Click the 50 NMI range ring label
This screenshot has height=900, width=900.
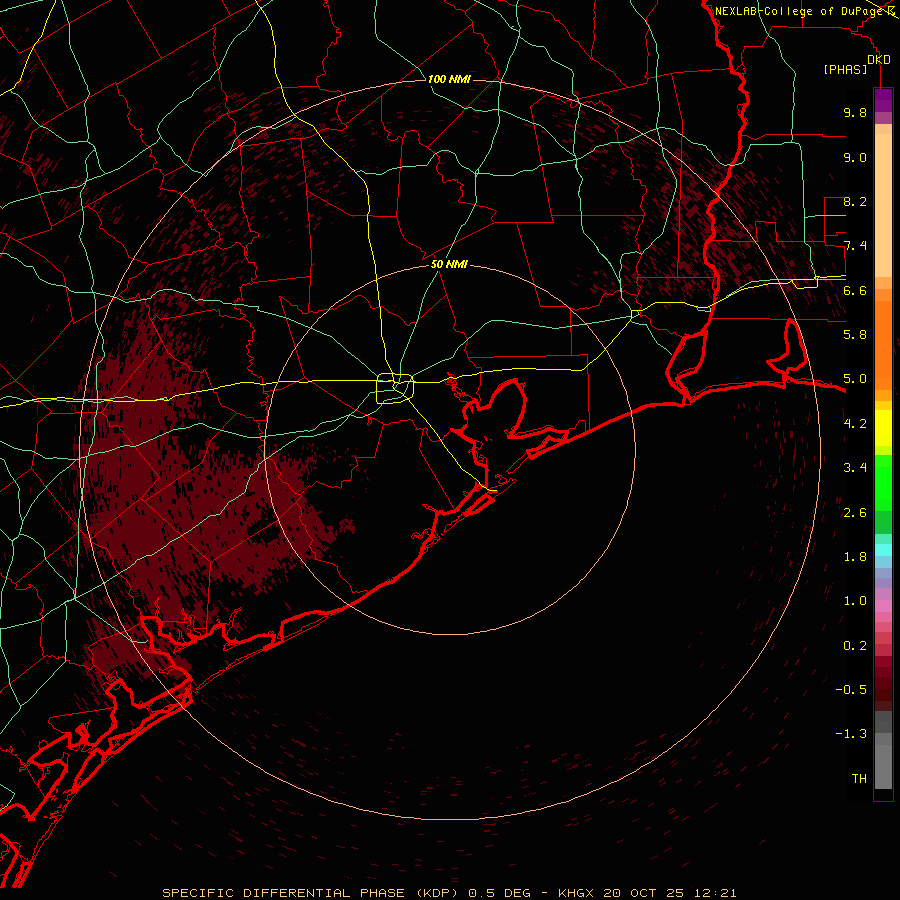[449, 264]
